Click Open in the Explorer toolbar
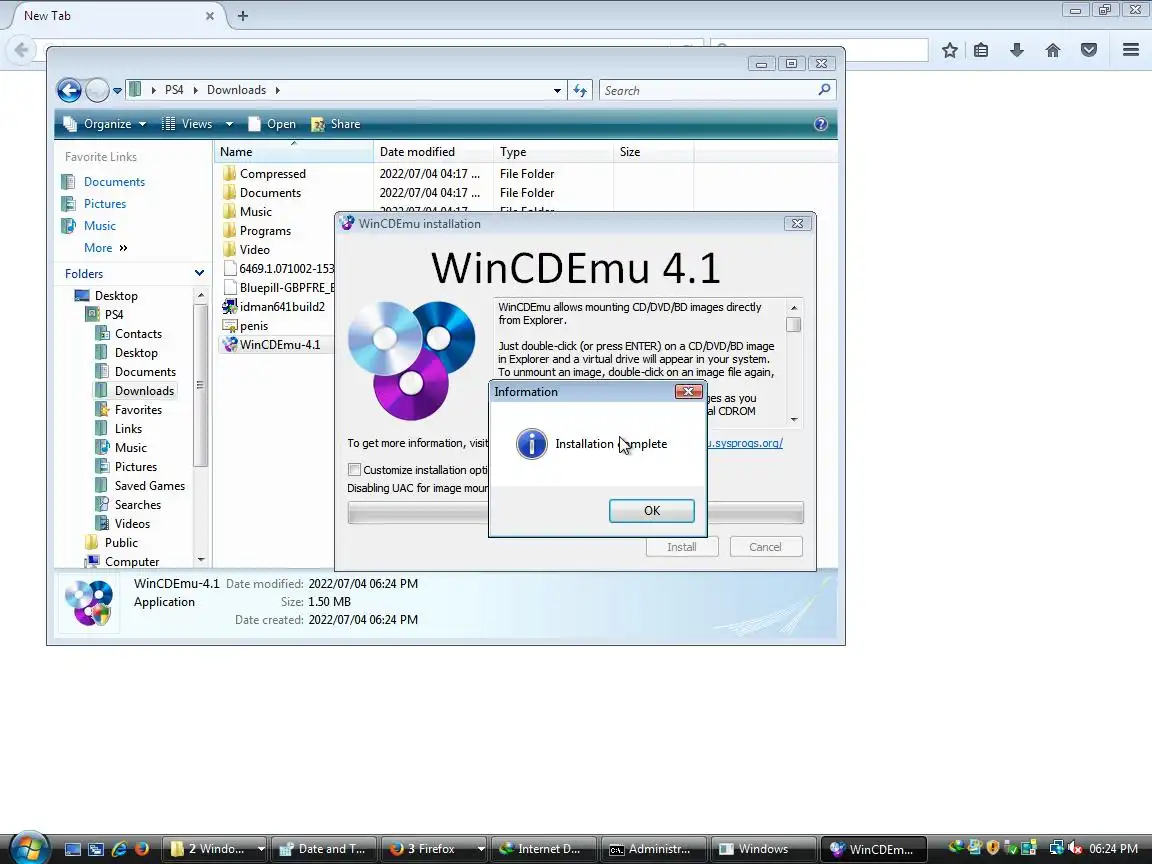 click(x=272, y=124)
